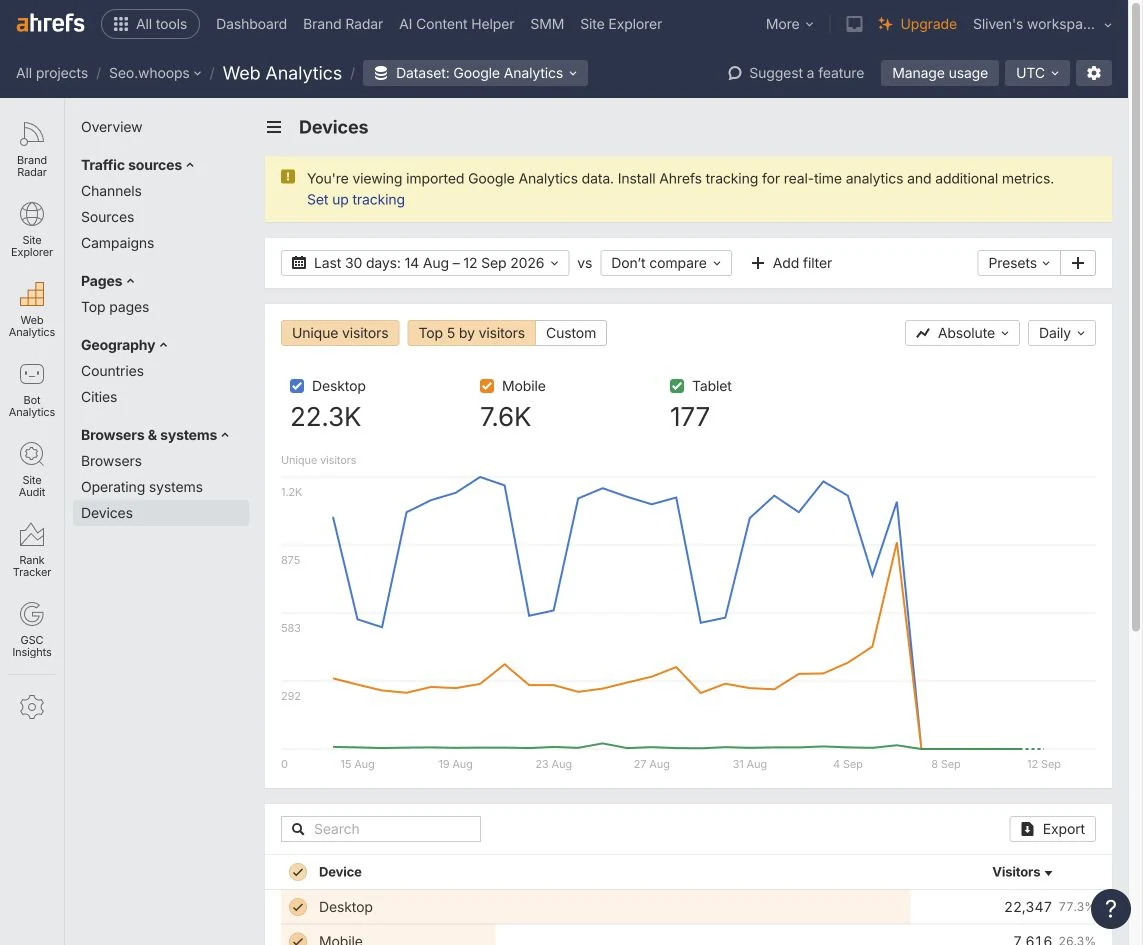Click the calendar icon in date picker
The height and width of the screenshot is (945, 1143).
pos(299,262)
